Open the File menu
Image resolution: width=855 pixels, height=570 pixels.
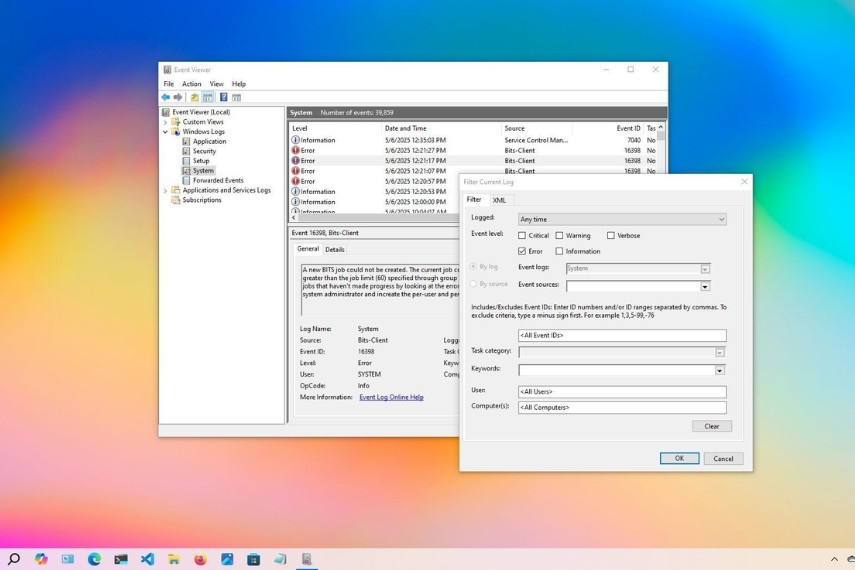click(168, 84)
